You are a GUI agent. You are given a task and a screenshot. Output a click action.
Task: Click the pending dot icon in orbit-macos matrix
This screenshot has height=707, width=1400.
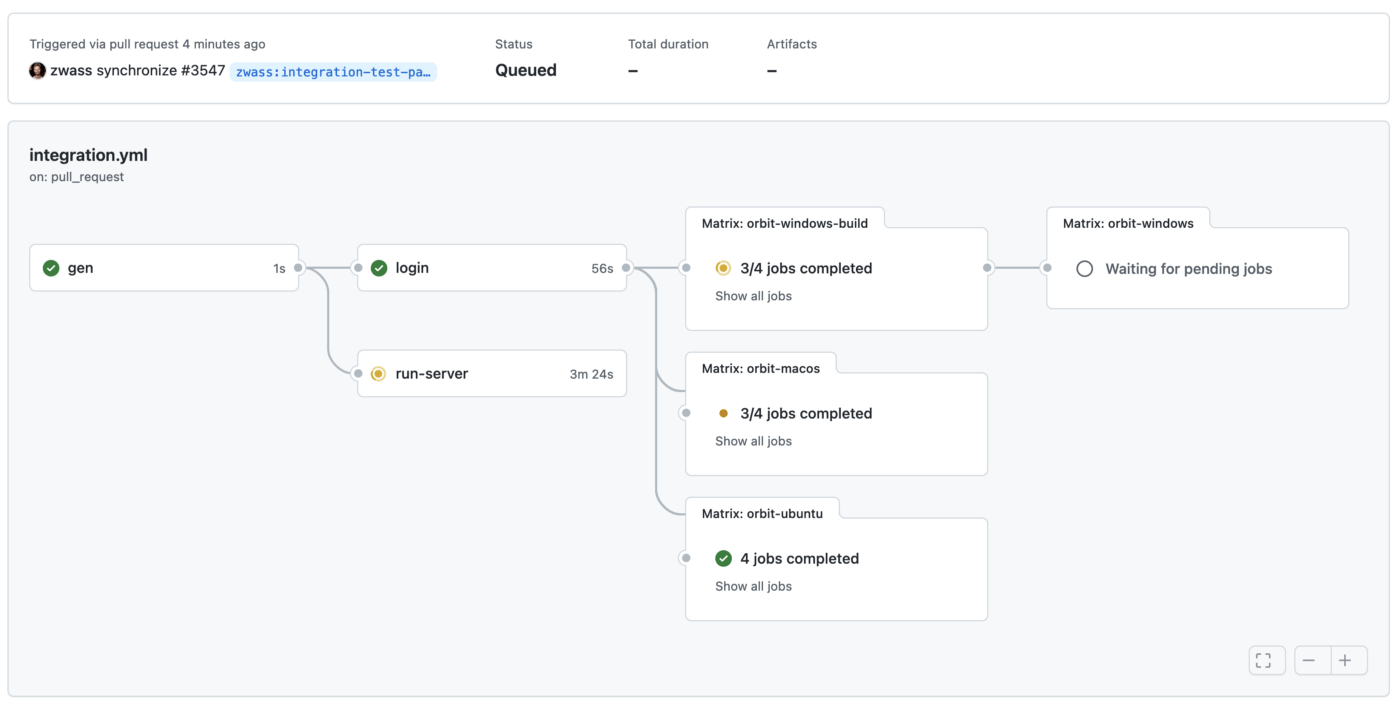pyautogui.click(x=723, y=413)
